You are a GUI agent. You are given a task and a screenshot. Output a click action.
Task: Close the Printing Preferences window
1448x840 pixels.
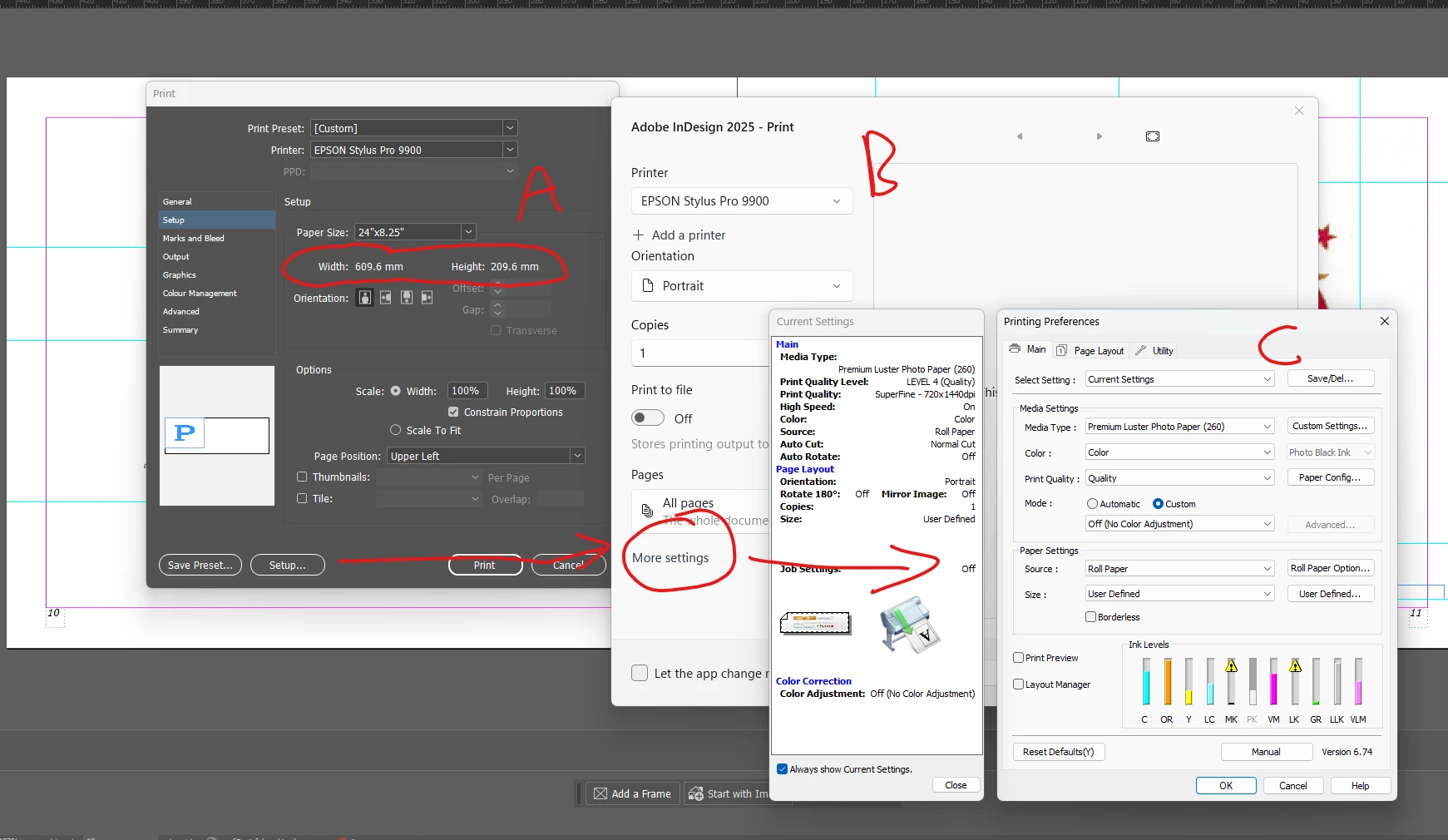point(1385,321)
